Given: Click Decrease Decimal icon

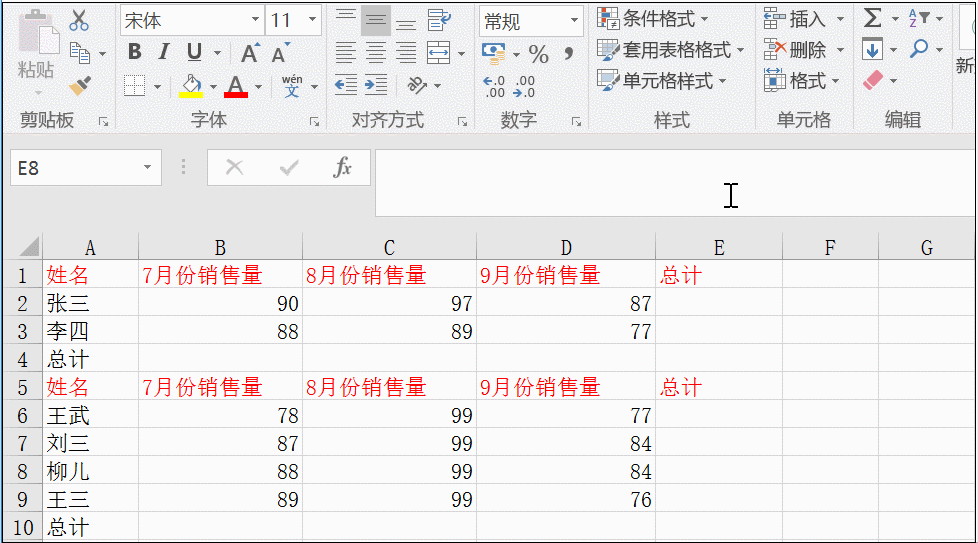Looking at the screenshot, I should [x=524, y=87].
